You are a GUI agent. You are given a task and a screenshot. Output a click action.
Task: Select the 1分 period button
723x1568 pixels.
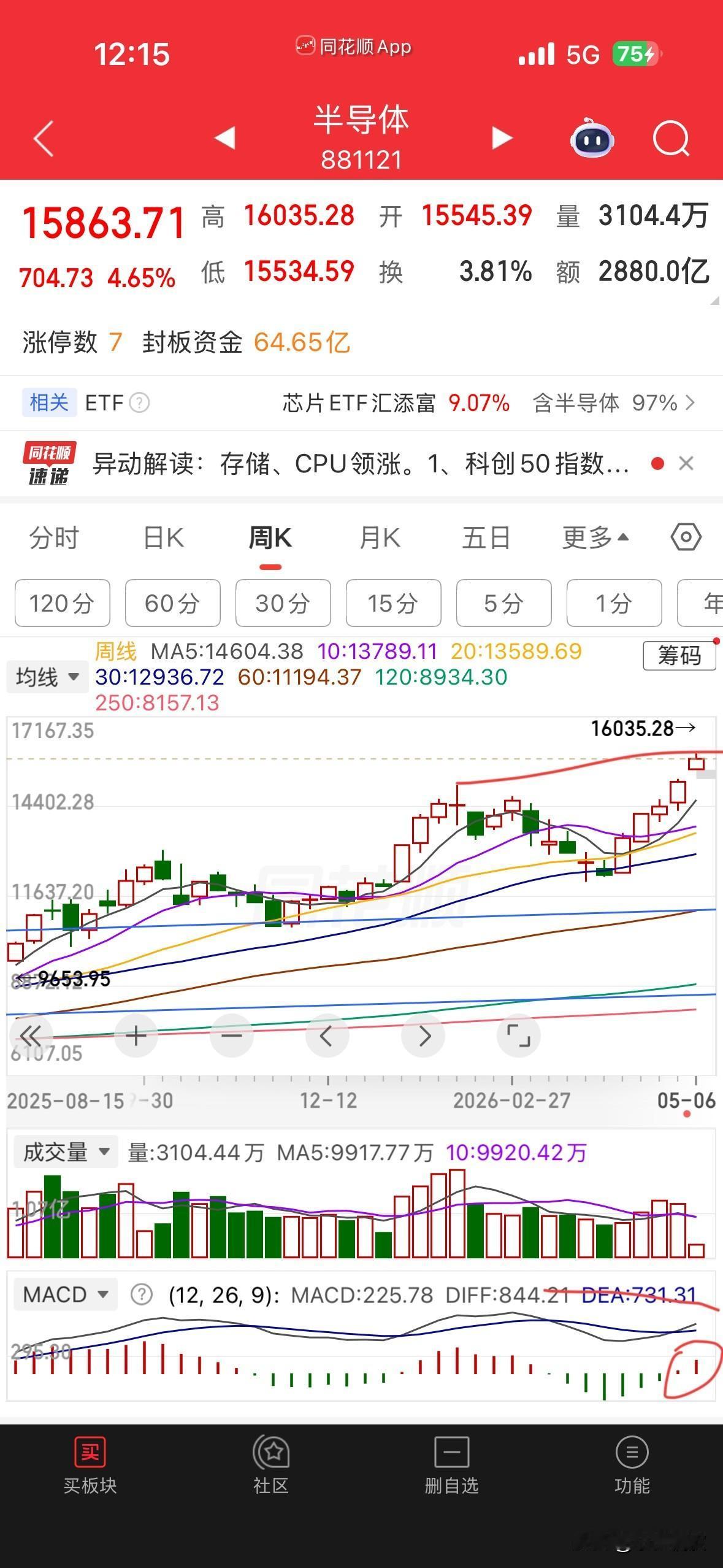[x=614, y=603]
